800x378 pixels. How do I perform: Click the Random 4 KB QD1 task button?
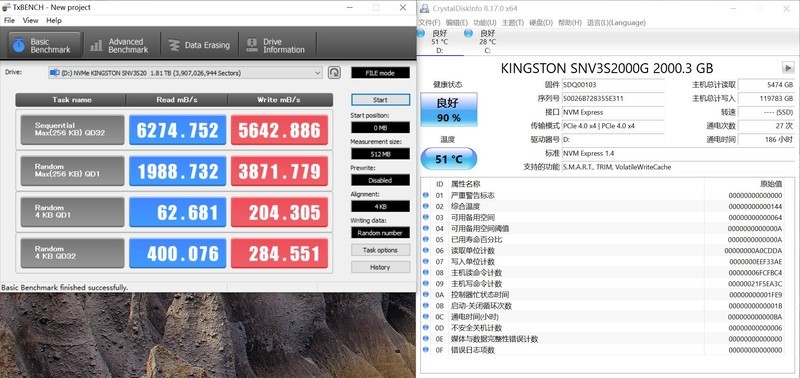(x=72, y=212)
